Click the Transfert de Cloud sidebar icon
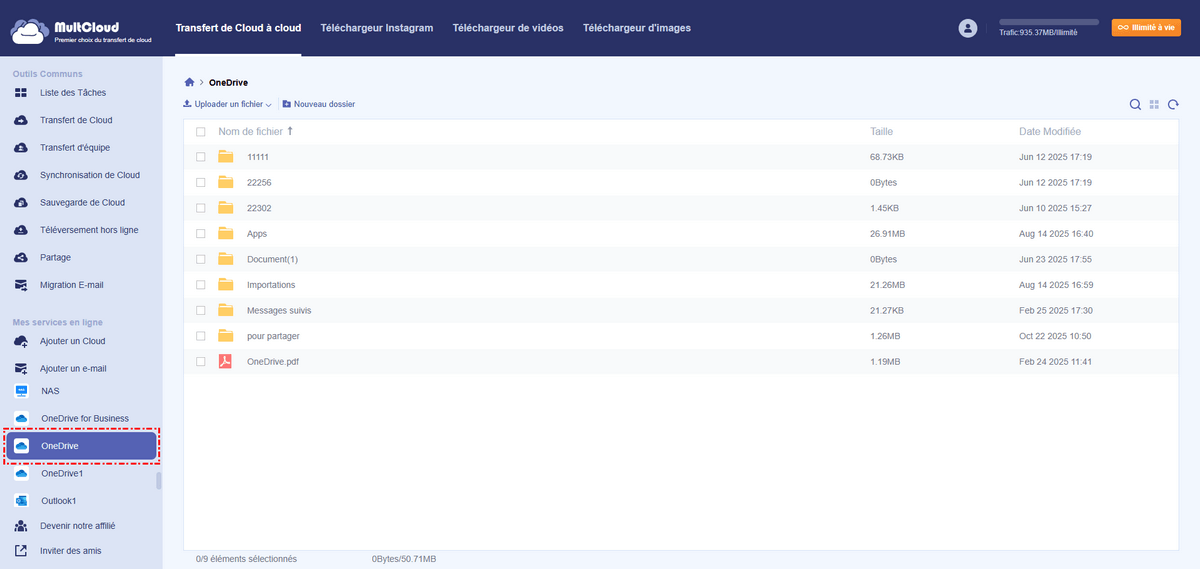The image size is (1200, 569). [x=21, y=120]
